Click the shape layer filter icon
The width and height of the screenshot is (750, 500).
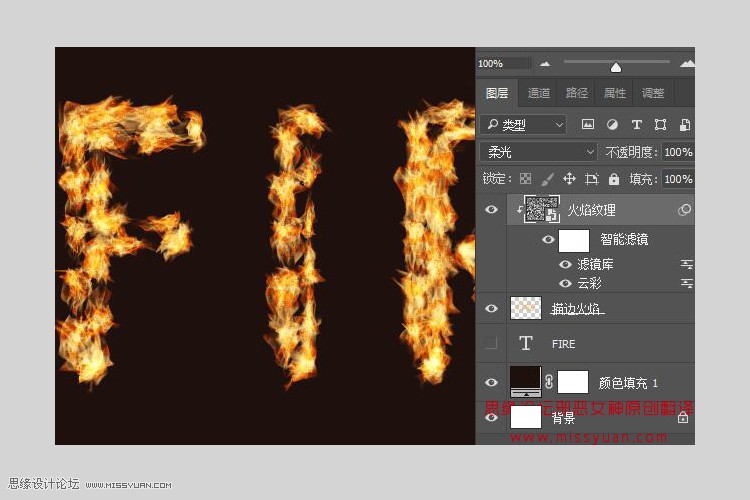pyautogui.click(x=661, y=125)
